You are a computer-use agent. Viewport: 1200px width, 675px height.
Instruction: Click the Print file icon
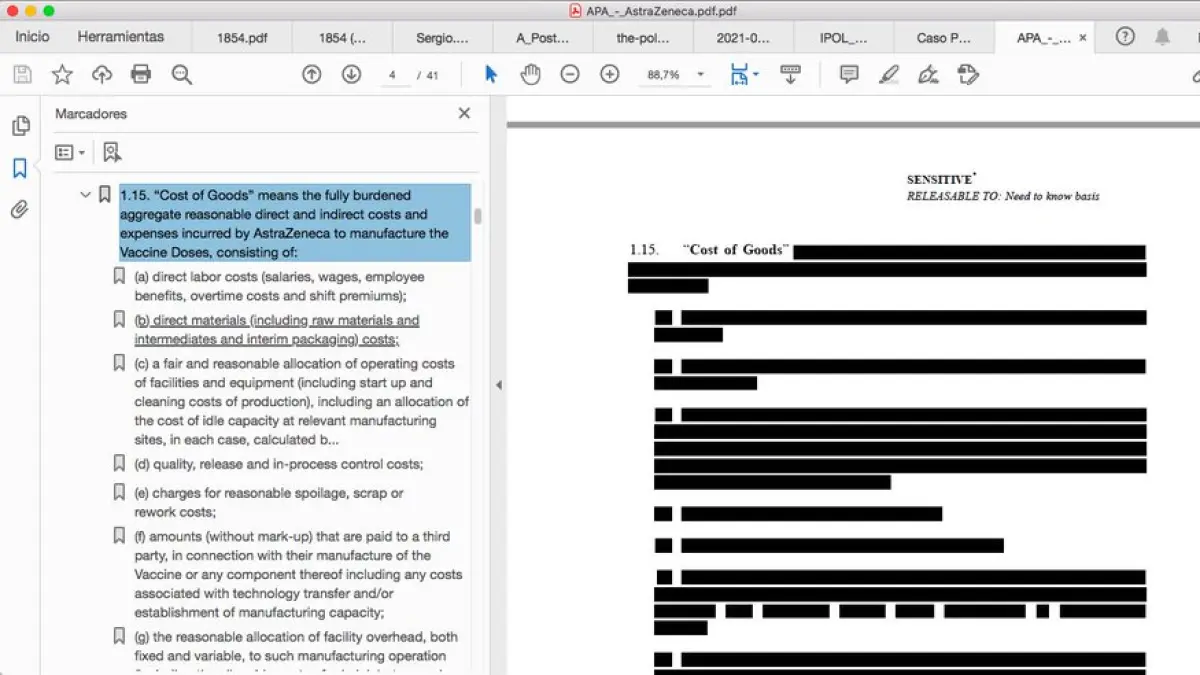pos(141,74)
